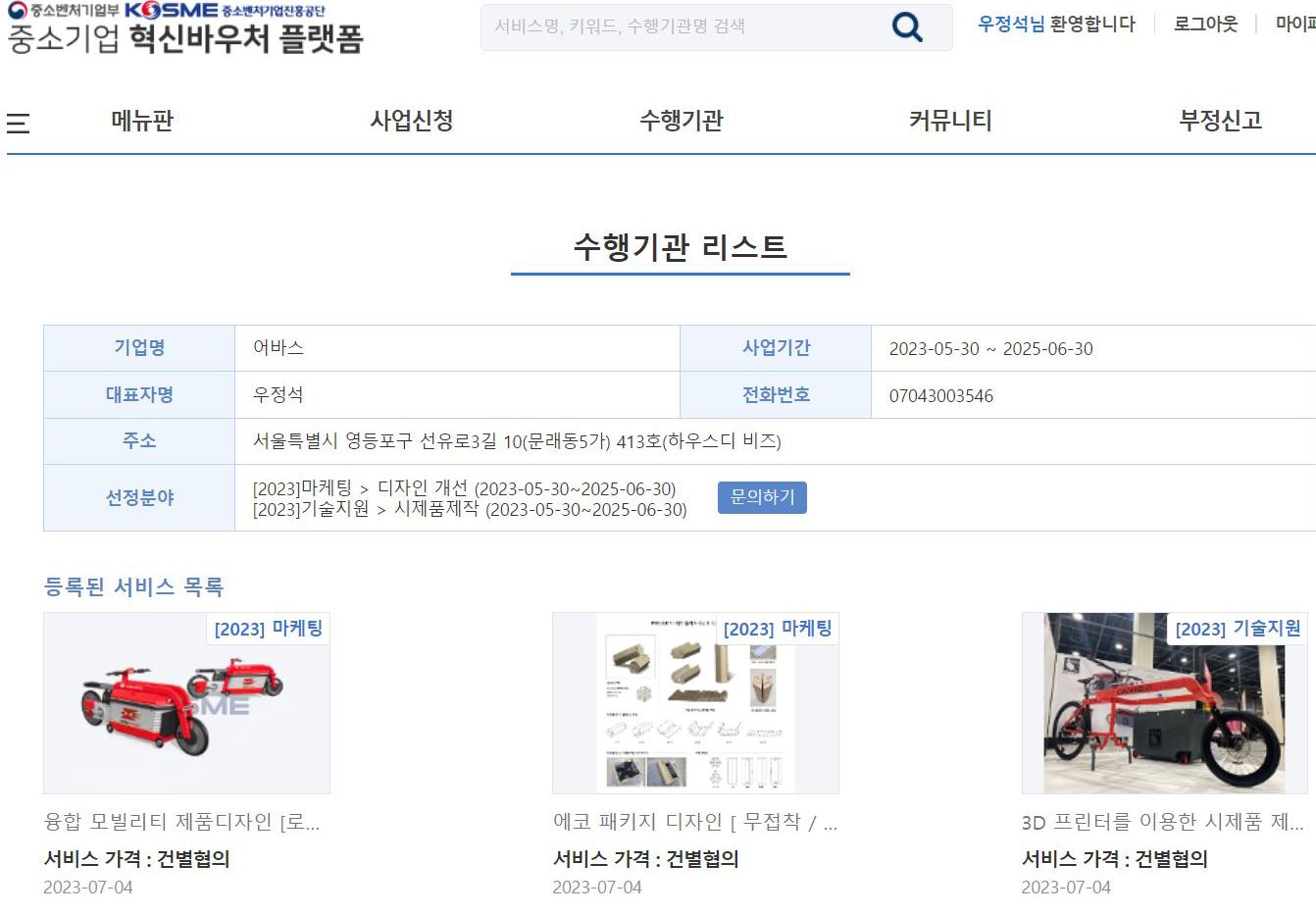Open the 커뮤니티 menu
The width and height of the screenshot is (1316, 915).
(x=950, y=121)
